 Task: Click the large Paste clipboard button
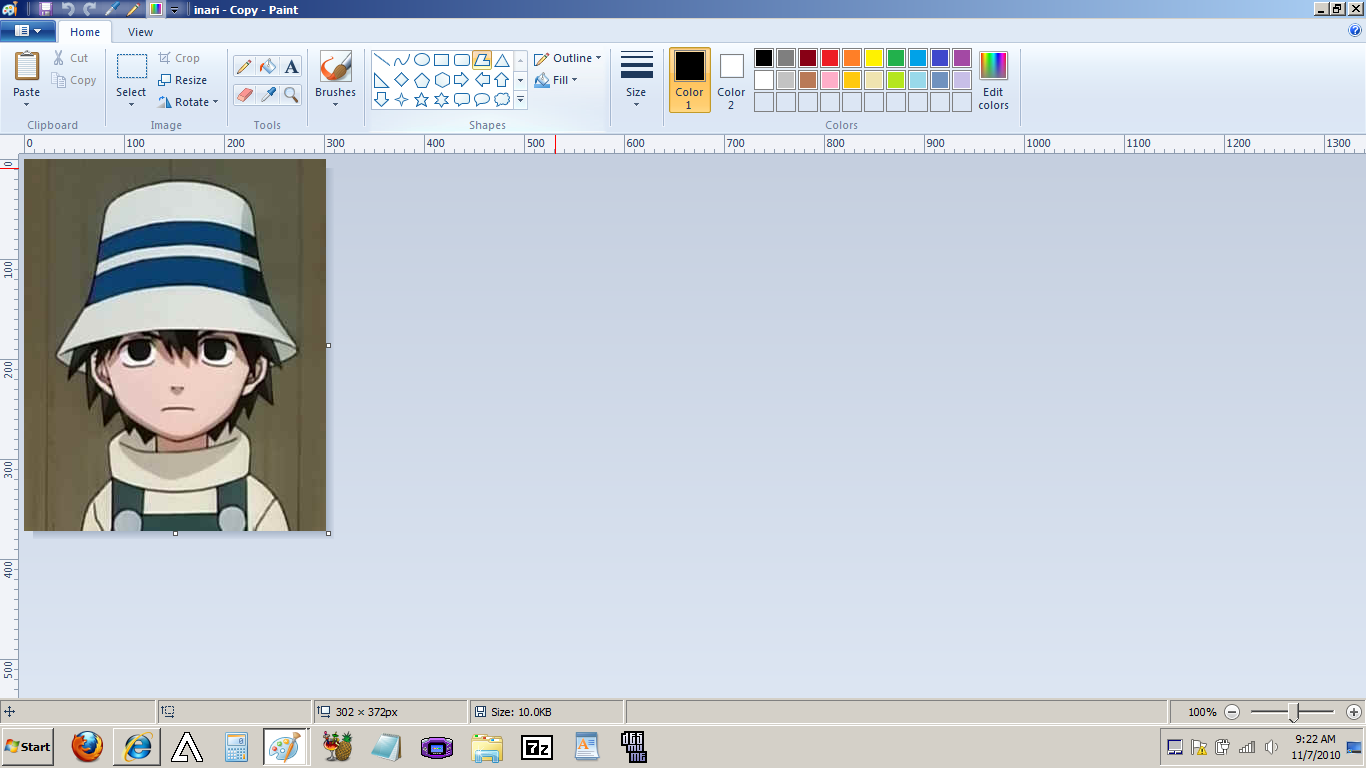click(x=27, y=66)
